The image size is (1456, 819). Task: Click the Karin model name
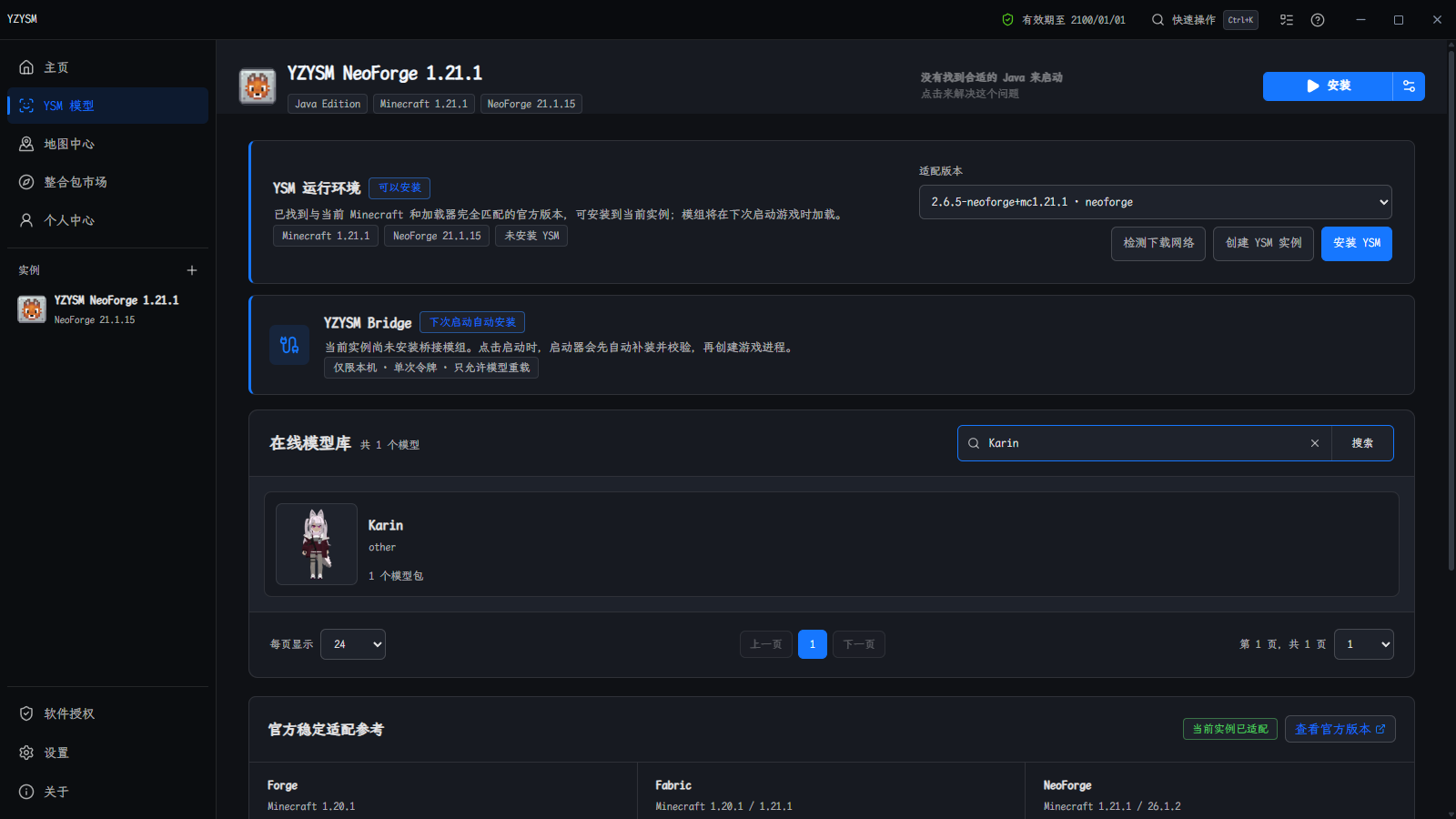pos(386,525)
